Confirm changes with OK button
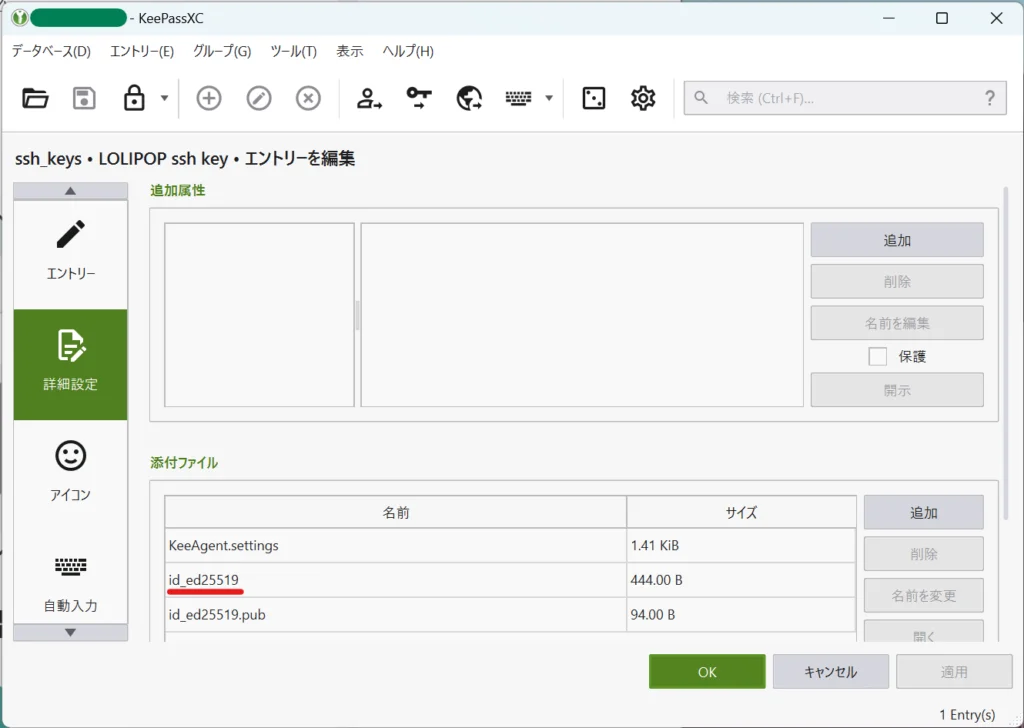Screen dimensions: 1024x728 [x=707, y=672]
